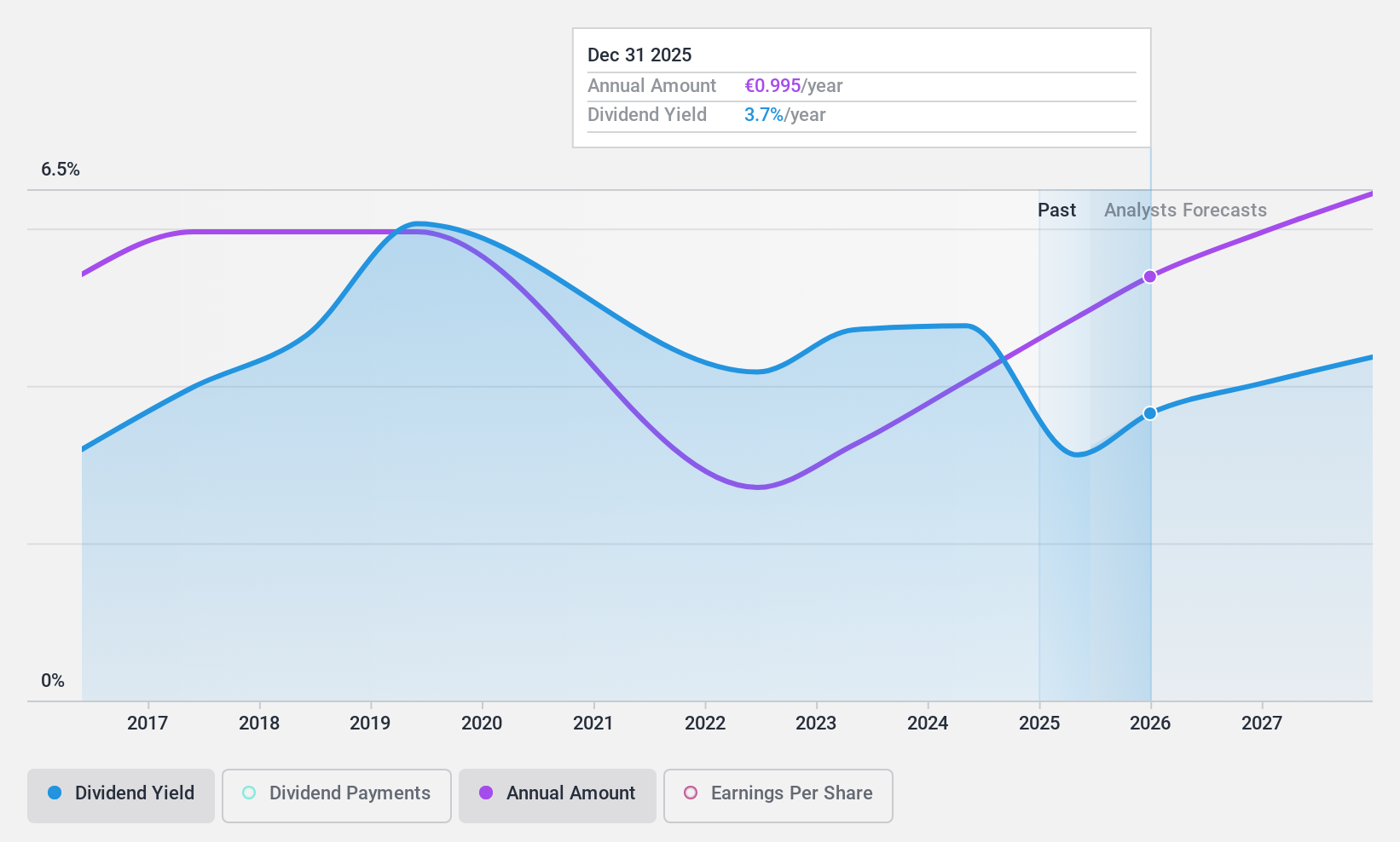Click the 0% y-axis label
The width and height of the screenshot is (1400, 842).
pos(53,680)
